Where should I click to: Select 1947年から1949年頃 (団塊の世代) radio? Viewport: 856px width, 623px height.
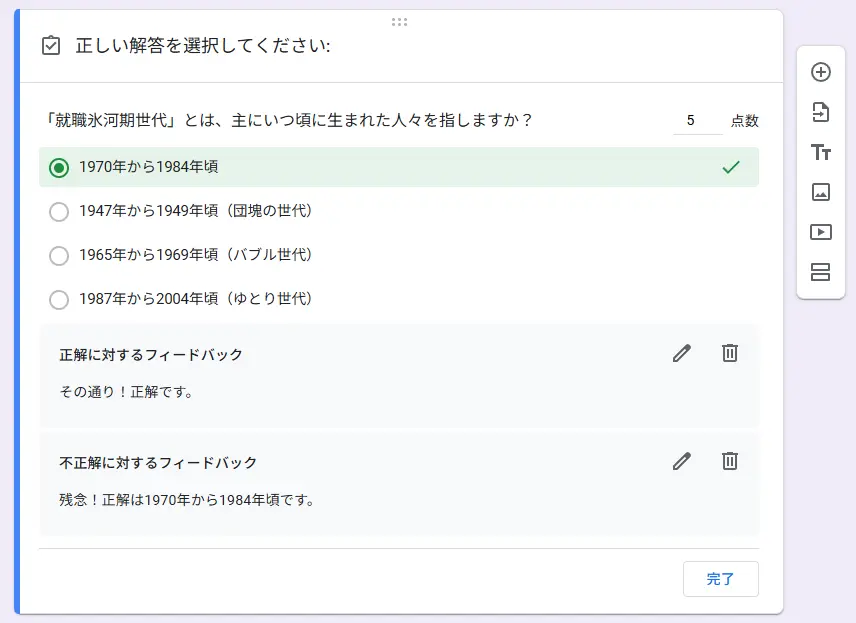click(x=59, y=211)
